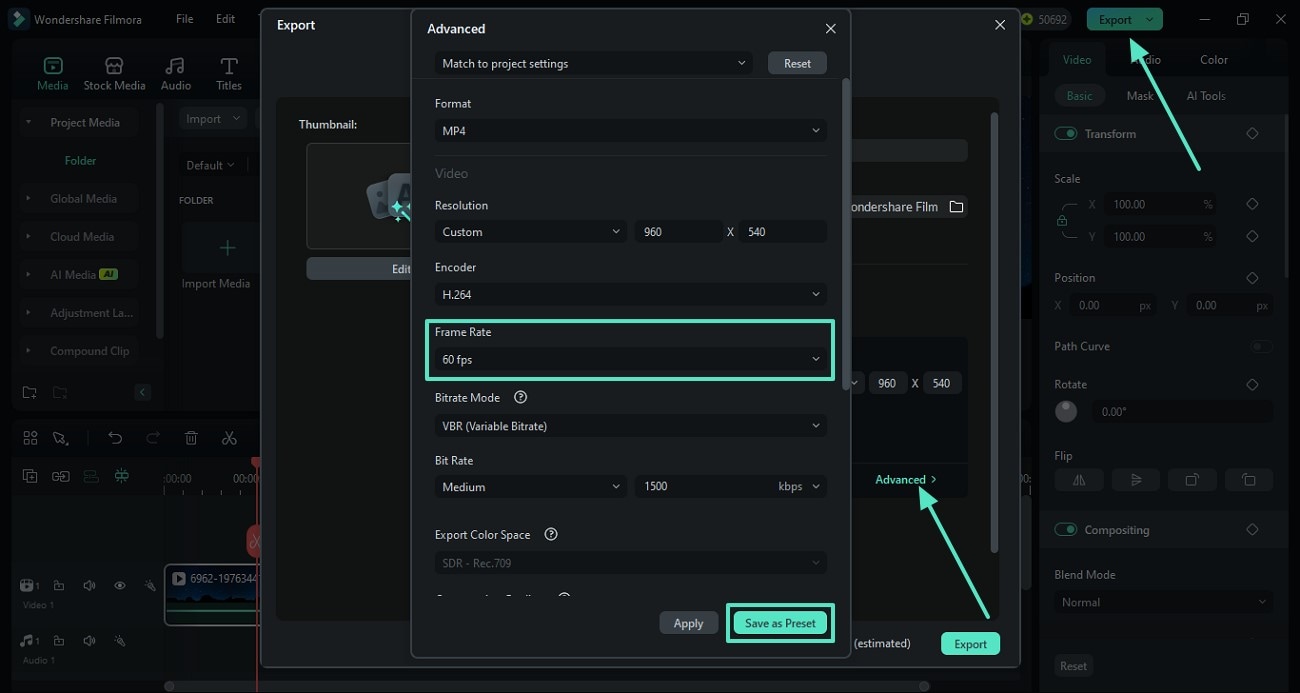Lock the Video 1 track

pyautogui.click(x=59, y=586)
